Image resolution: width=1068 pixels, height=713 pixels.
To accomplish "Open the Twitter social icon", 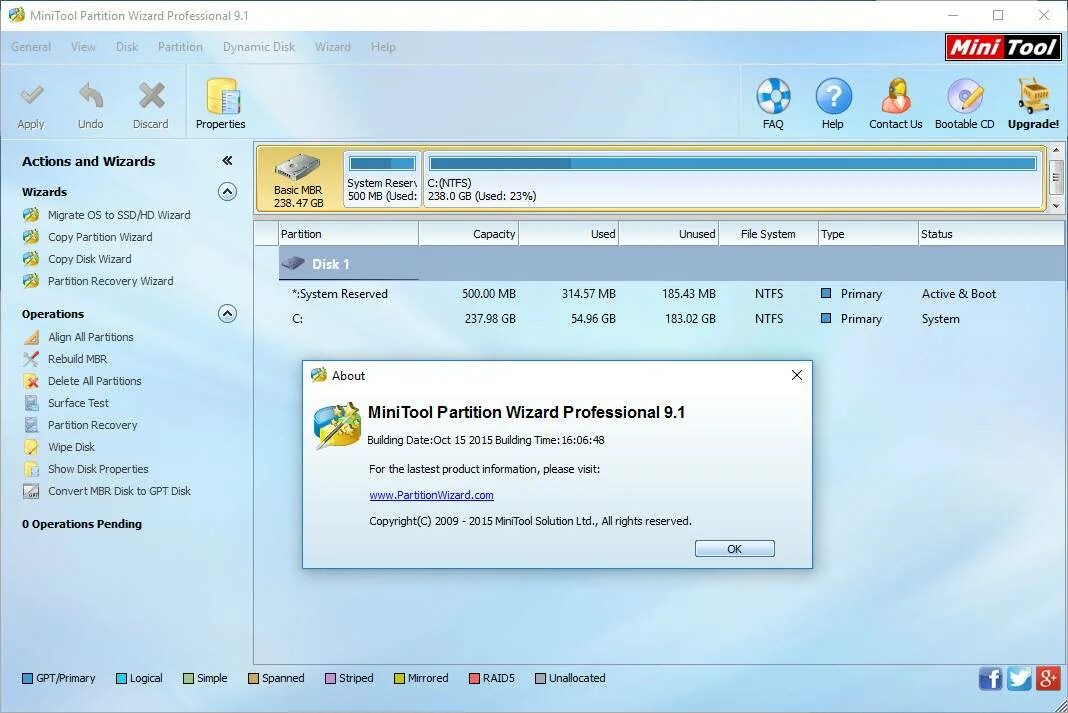I will pos(1019,678).
